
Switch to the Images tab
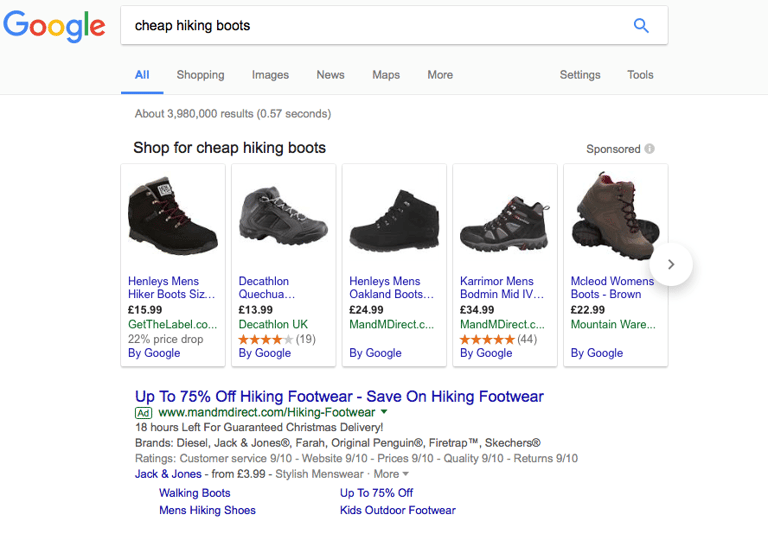(x=270, y=75)
